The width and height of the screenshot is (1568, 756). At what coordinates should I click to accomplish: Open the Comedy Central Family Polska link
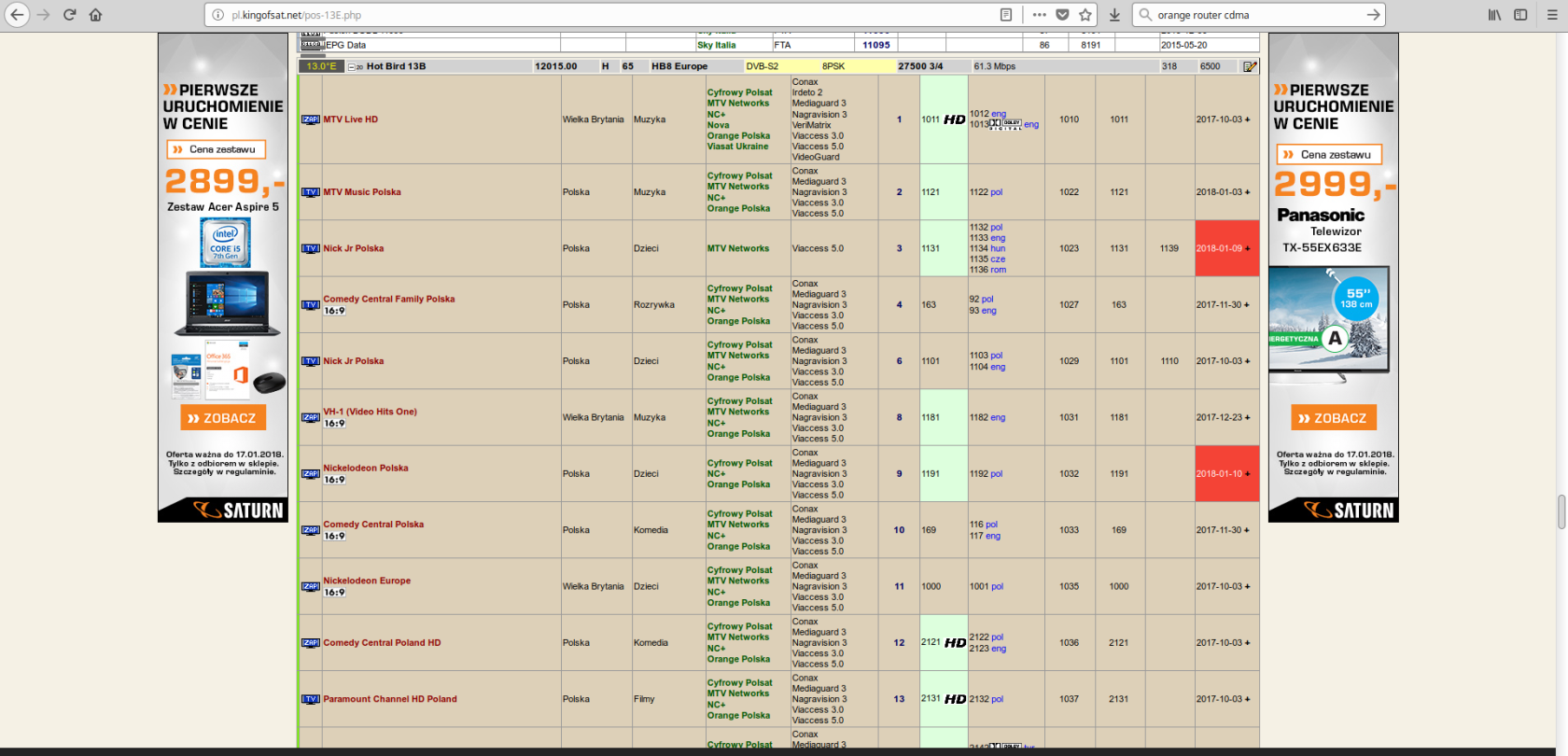[x=389, y=300]
